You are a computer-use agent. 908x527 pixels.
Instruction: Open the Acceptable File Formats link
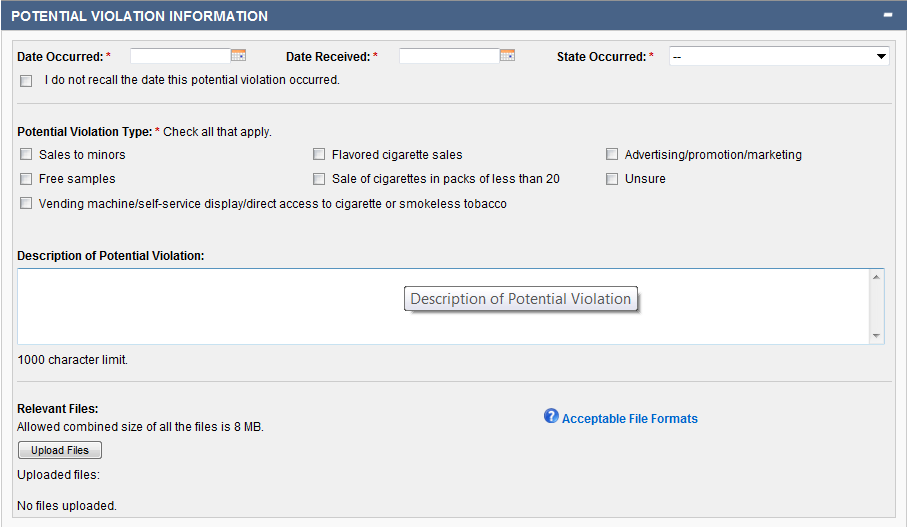pyautogui.click(x=629, y=419)
